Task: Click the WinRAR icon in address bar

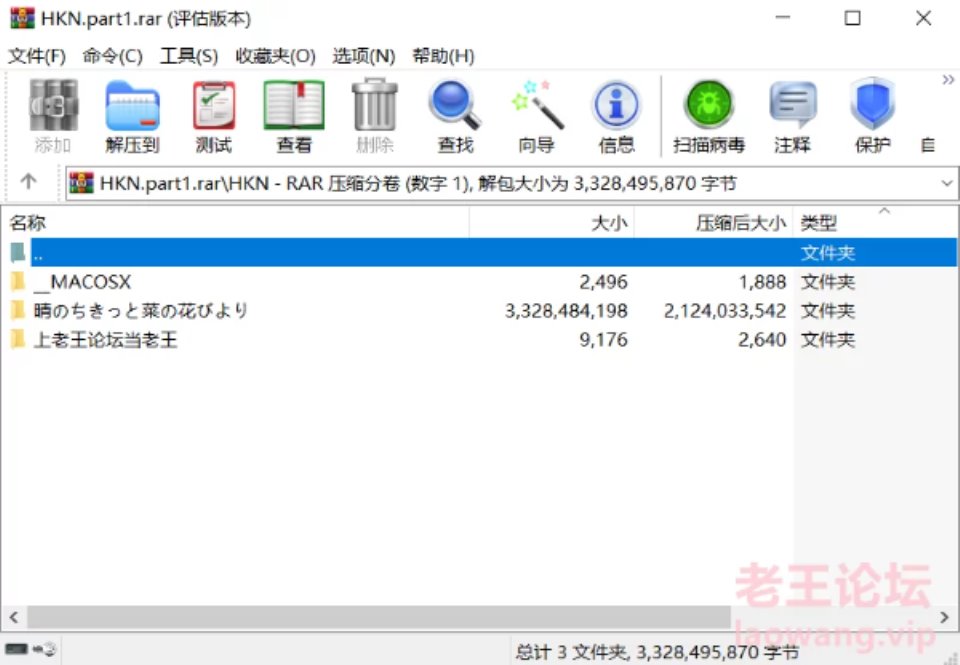Action: click(x=81, y=183)
